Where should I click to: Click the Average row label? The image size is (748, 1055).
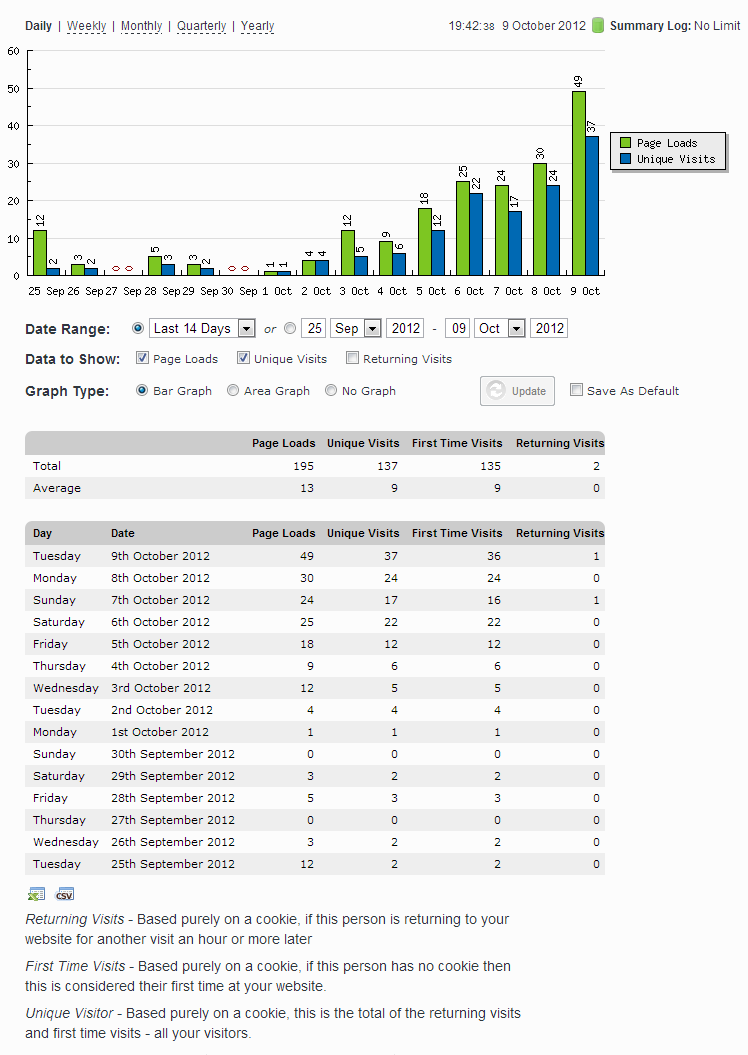[57, 488]
